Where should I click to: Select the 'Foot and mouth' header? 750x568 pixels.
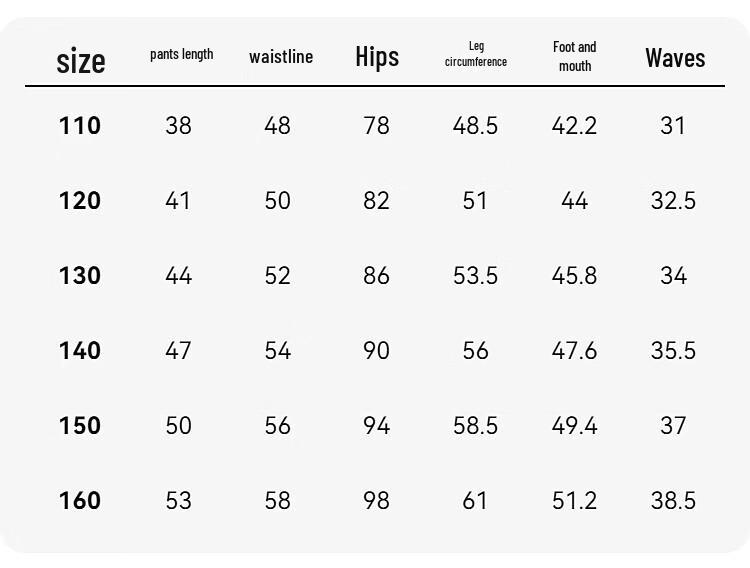574,56
